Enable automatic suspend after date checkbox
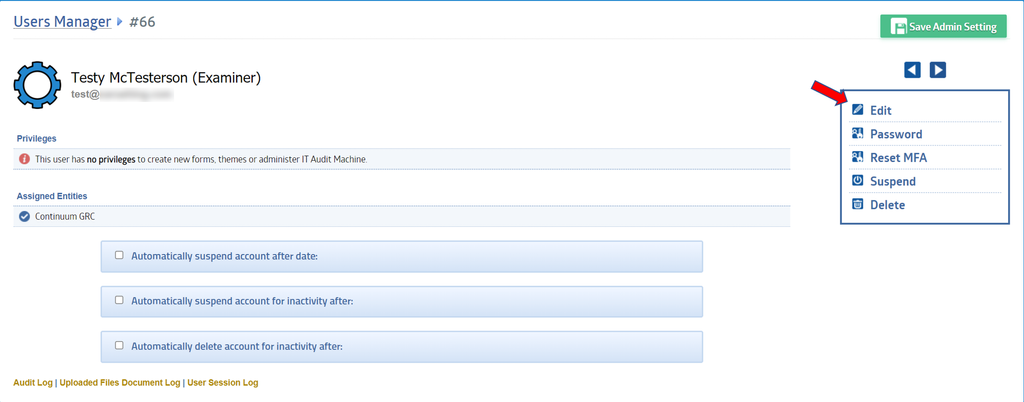Image resolution: width=1024 pixels, height=402 pixels. (119, 255)
